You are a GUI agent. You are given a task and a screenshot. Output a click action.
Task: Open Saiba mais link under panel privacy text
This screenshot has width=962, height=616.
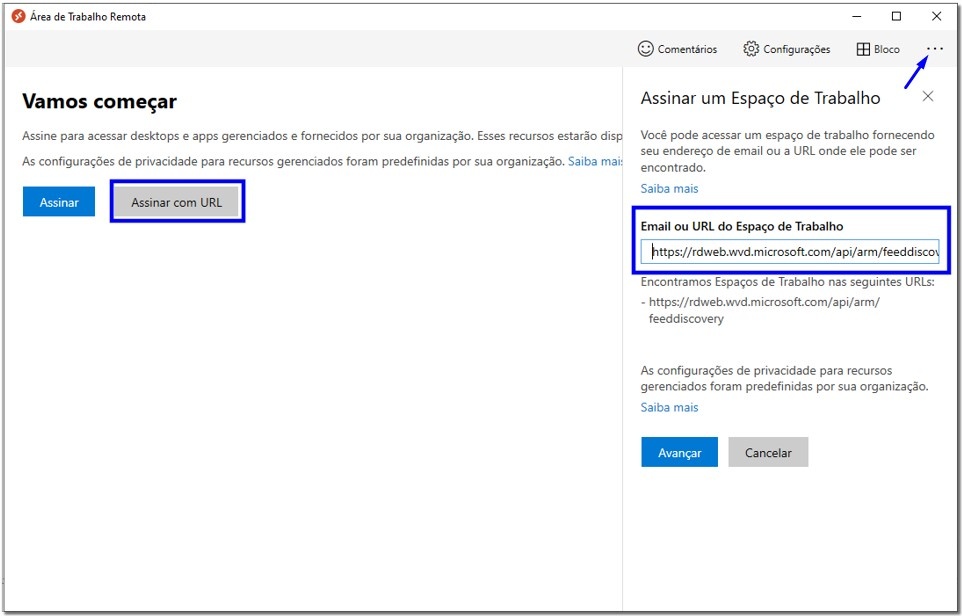pyautogui.click(x=669, y=408)
